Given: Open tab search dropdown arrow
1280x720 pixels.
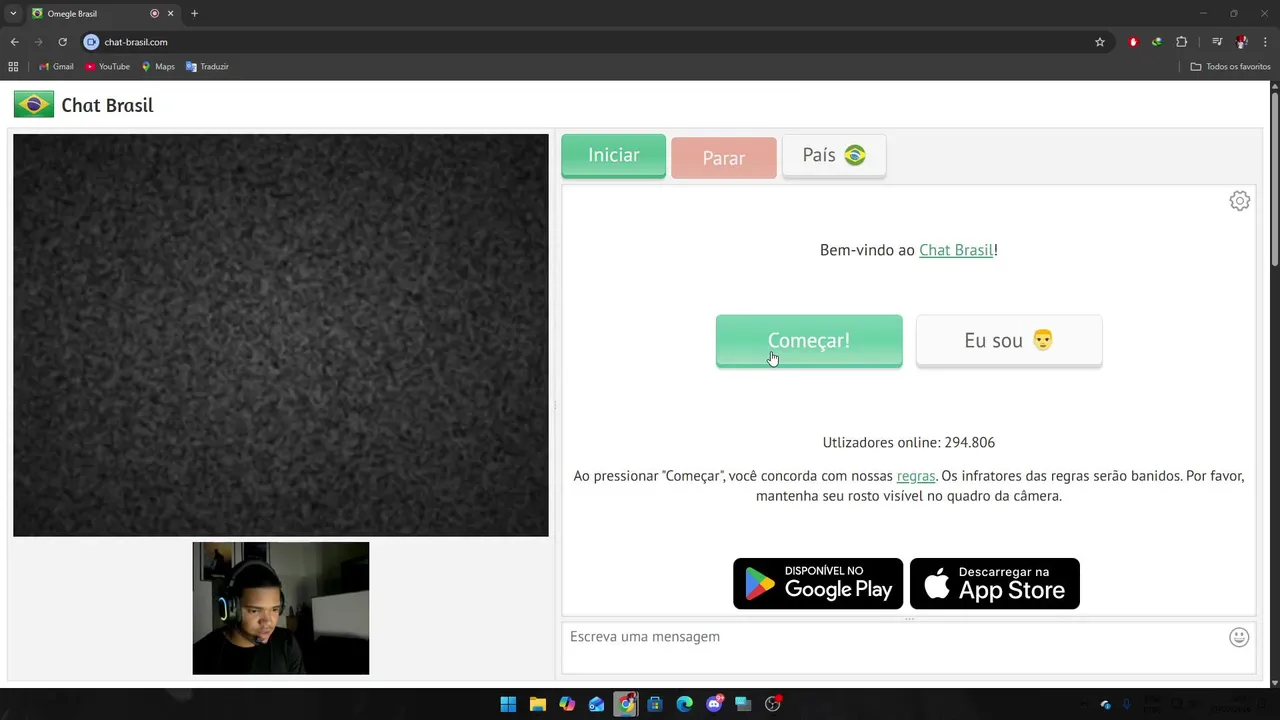Looking at the screenshot, I should pos(13,14).
